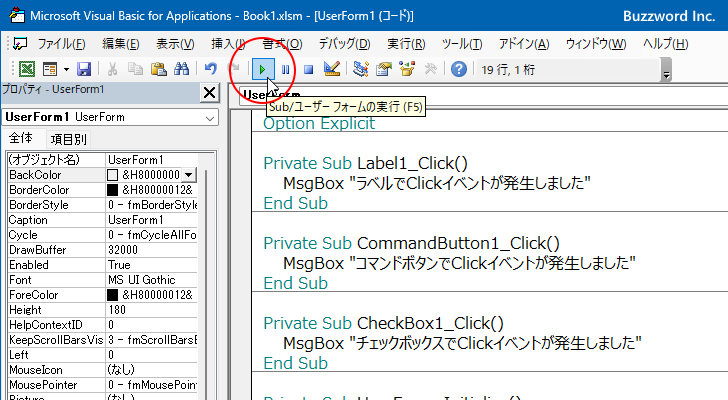The width and height of the screenshot is (728, 400).
Task: Select the BorderStyle property row
Action: coord(102,205)
